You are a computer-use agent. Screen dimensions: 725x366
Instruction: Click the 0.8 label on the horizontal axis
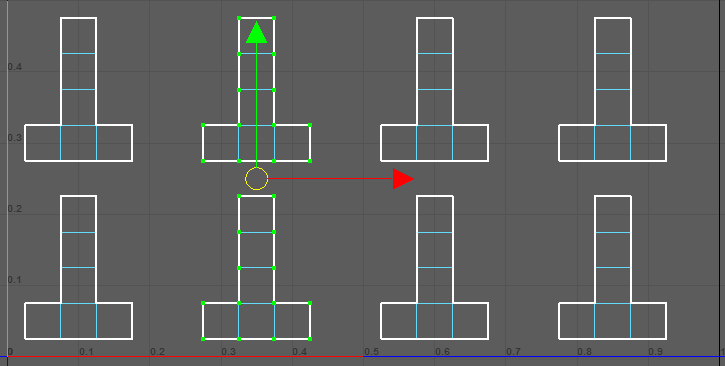[x=584, y=352]
